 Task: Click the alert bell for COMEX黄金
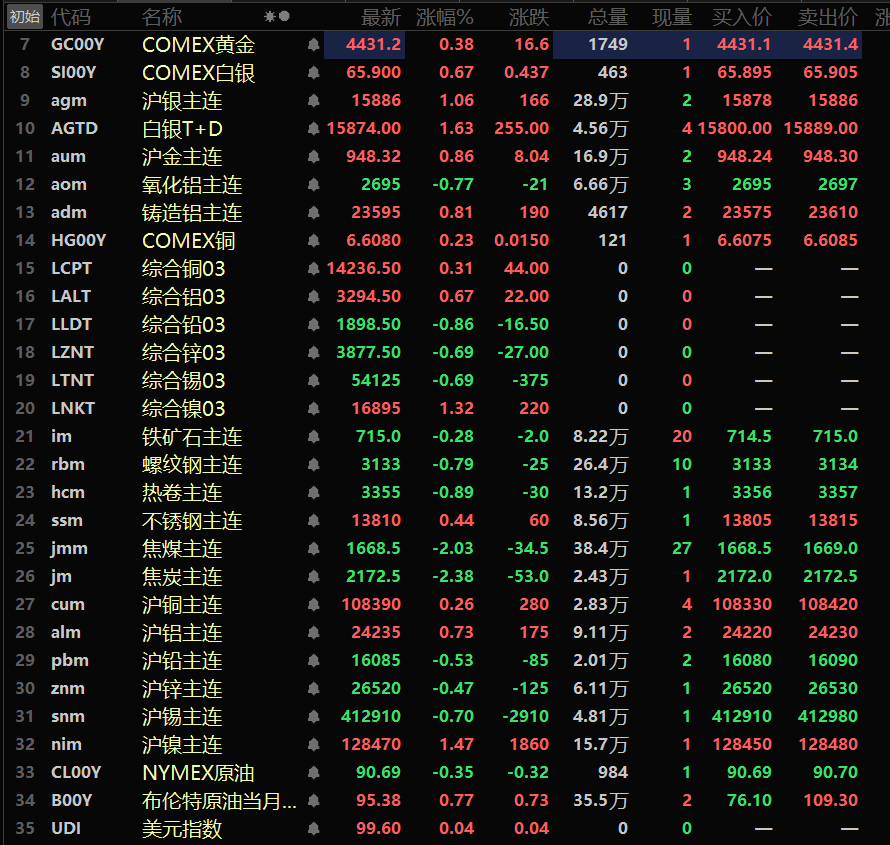[313, 44]
